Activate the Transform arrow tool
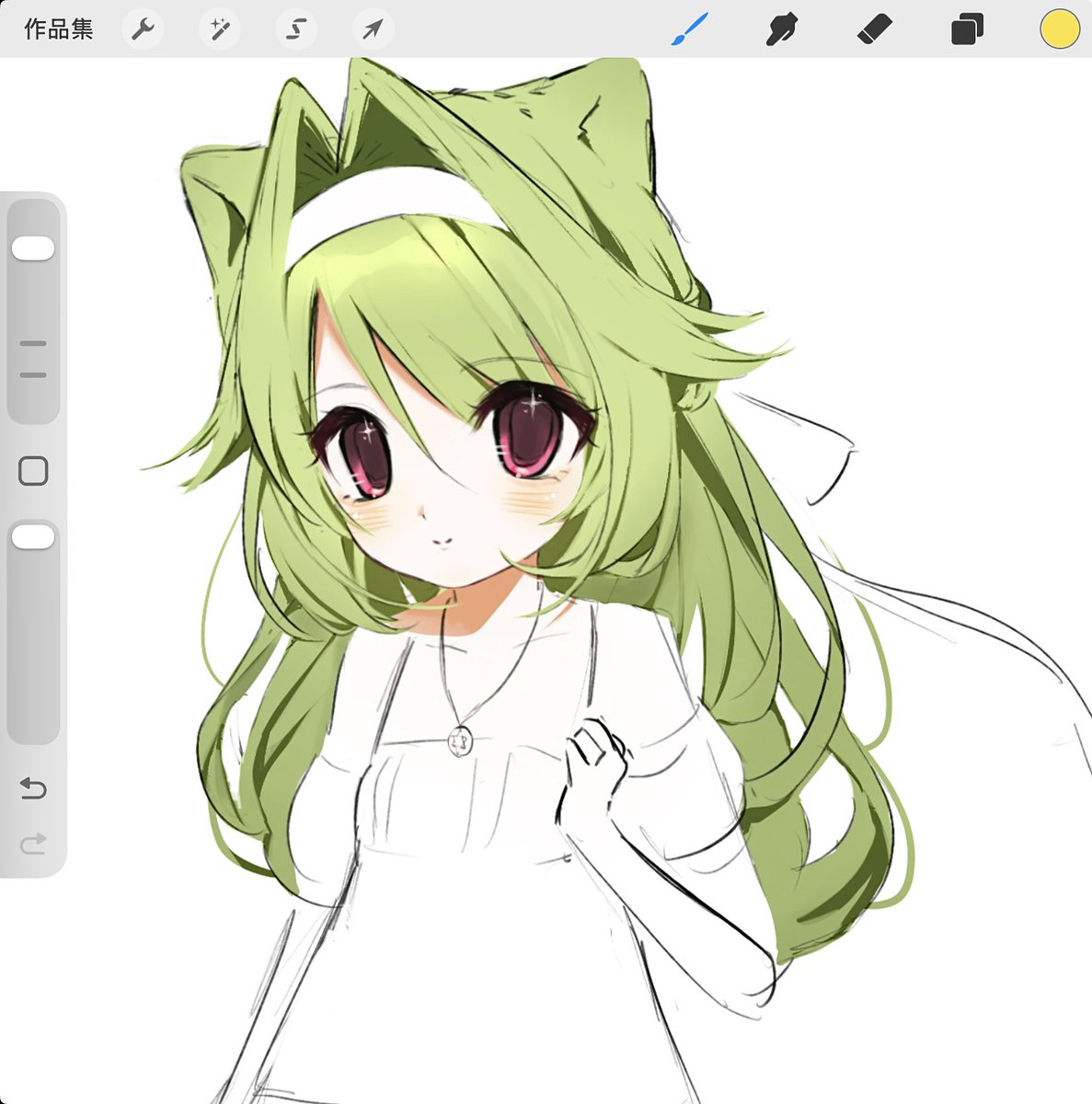Image resolution: width=1092 pixels, height=1104 pixels. tap(370, 29)
